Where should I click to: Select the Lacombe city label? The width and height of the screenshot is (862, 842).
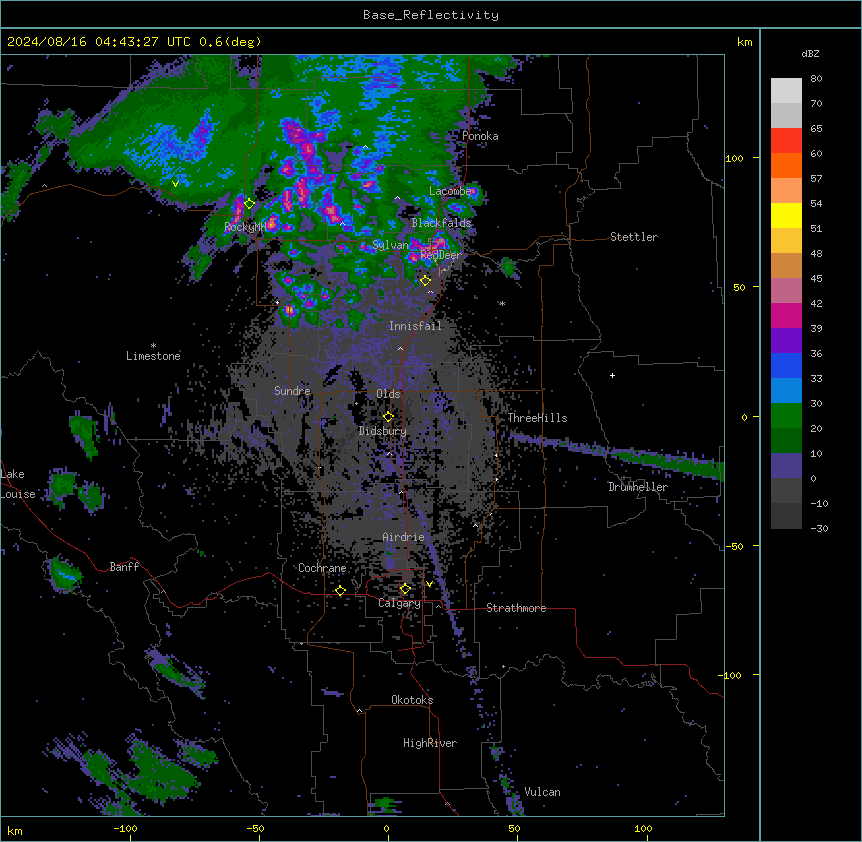click(x=450, y=191)
